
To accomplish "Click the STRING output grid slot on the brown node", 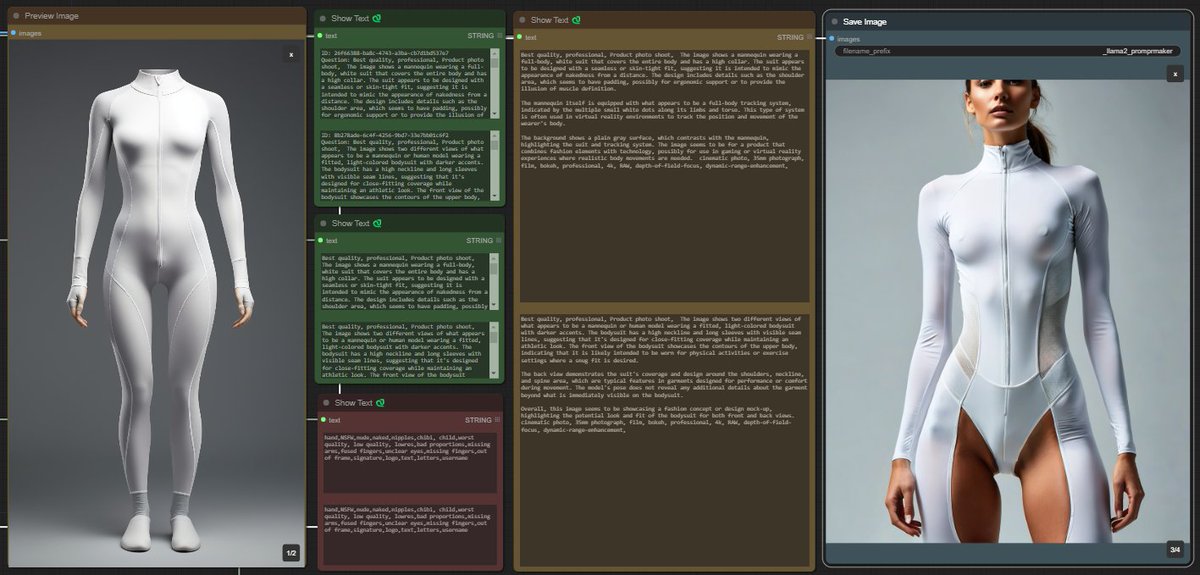I will [810, 36].
